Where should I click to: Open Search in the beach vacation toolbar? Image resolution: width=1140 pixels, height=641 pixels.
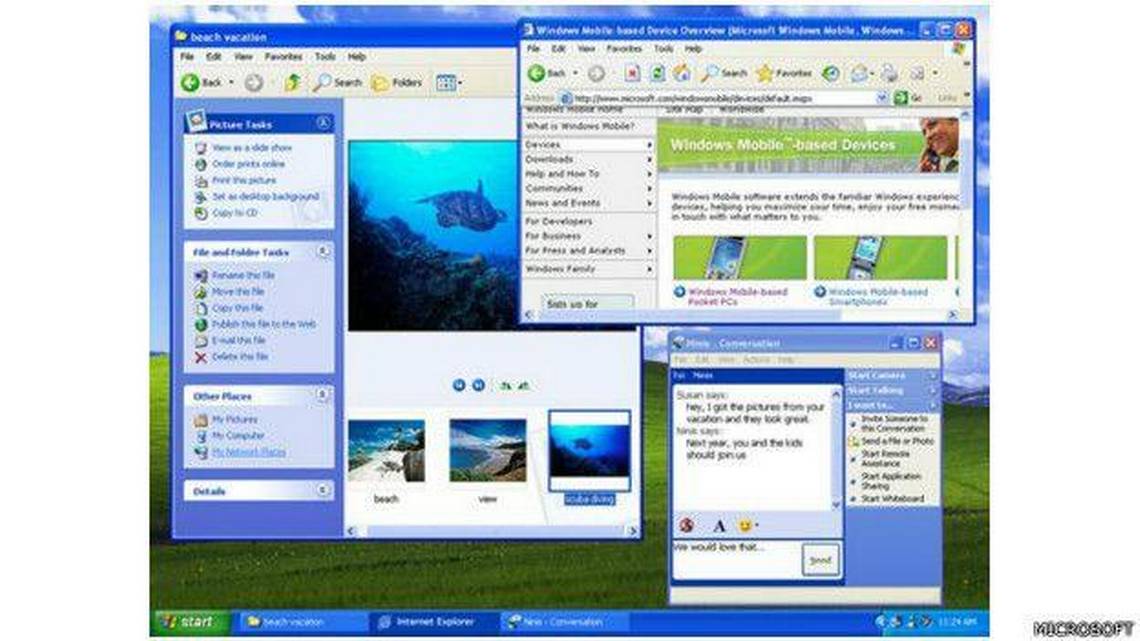[x=337, y=83]
